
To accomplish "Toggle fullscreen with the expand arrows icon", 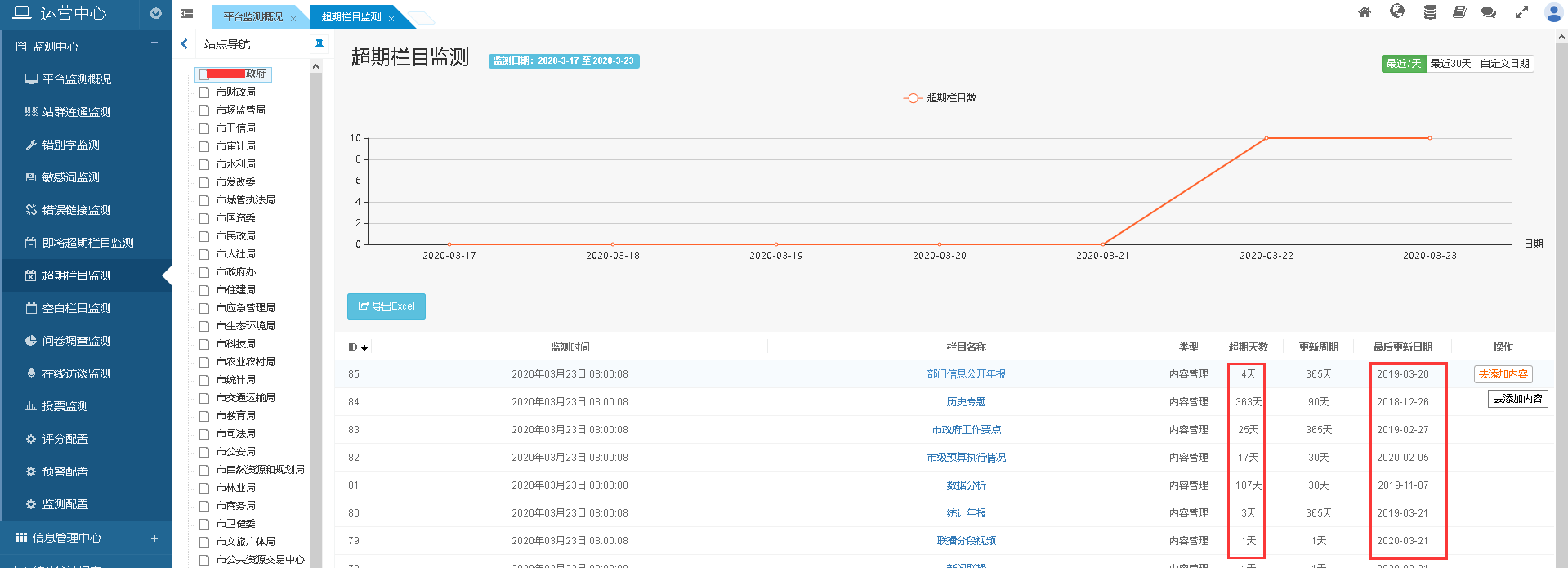I will [x=1521, y=12].
